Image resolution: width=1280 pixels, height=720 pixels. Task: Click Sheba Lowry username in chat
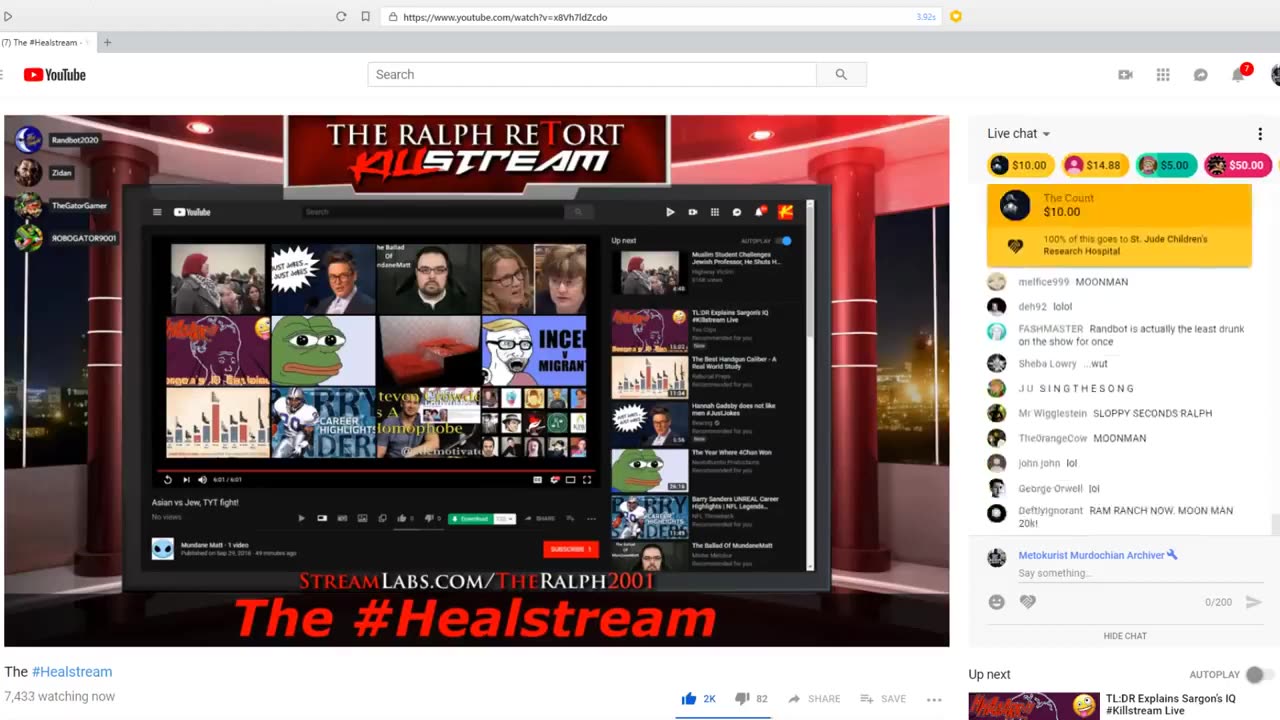click(x=1047, y=364)
